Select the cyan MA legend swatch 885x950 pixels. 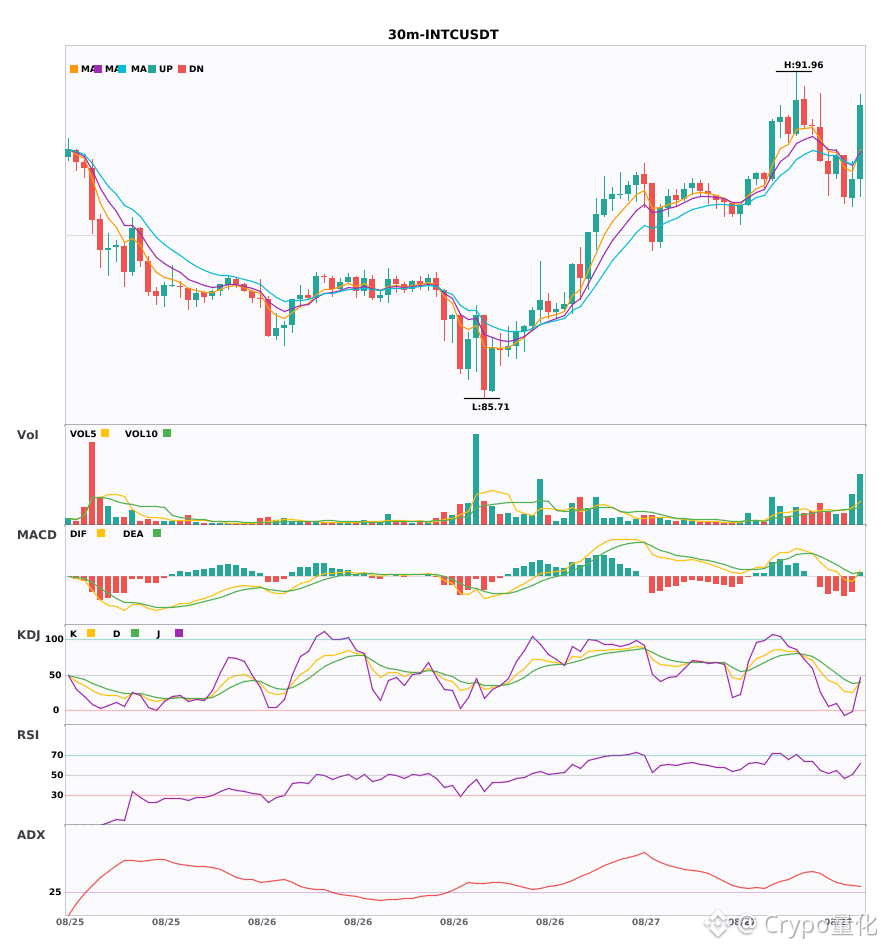click(x=122, y=69)
